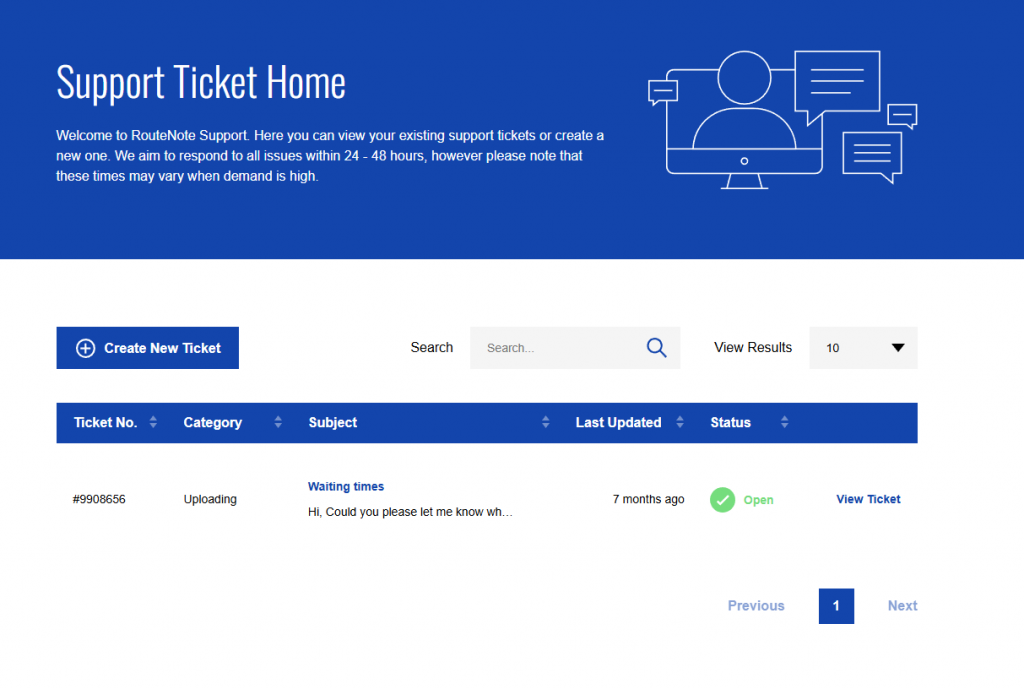The width and height of the screenshot is (1024, 689).
Task: Select page 1 in pagination
Action: 836,606
